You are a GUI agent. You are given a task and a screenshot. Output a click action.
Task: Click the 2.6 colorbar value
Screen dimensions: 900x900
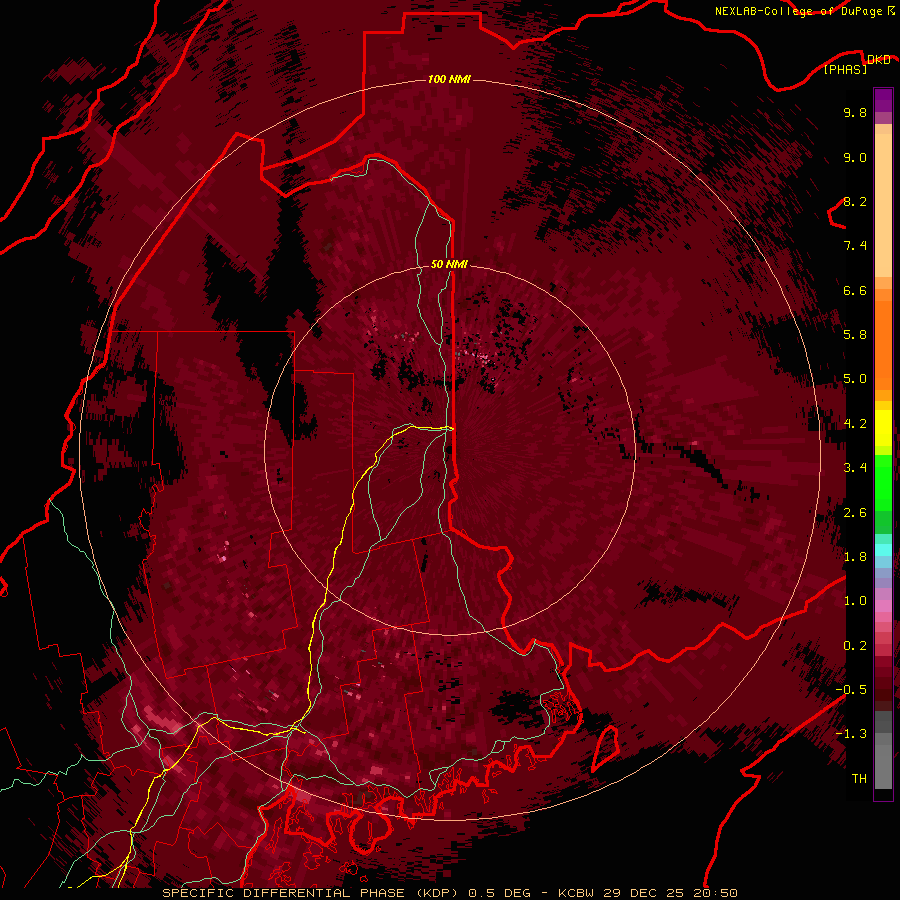point(855,513)
